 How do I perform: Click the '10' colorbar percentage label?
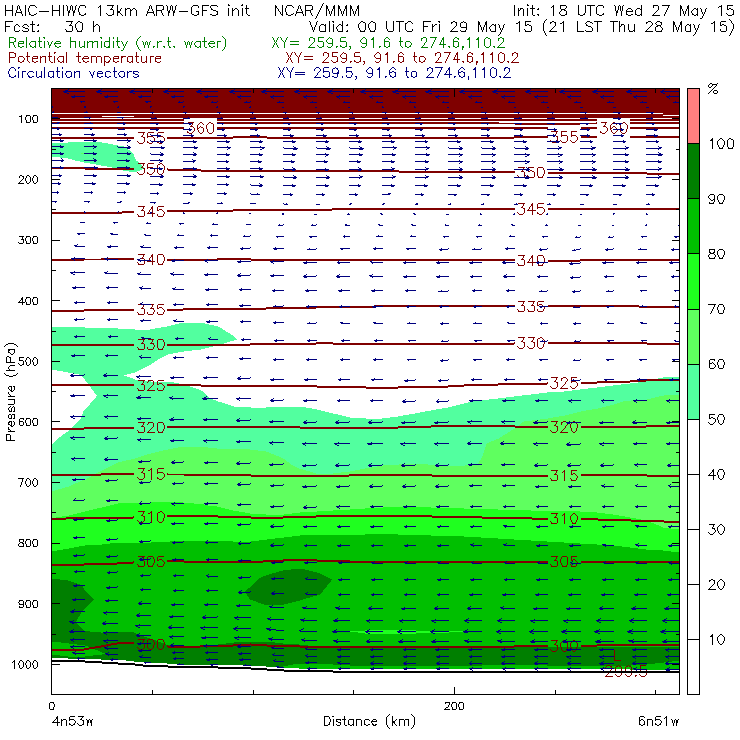[x=716, y=640]
